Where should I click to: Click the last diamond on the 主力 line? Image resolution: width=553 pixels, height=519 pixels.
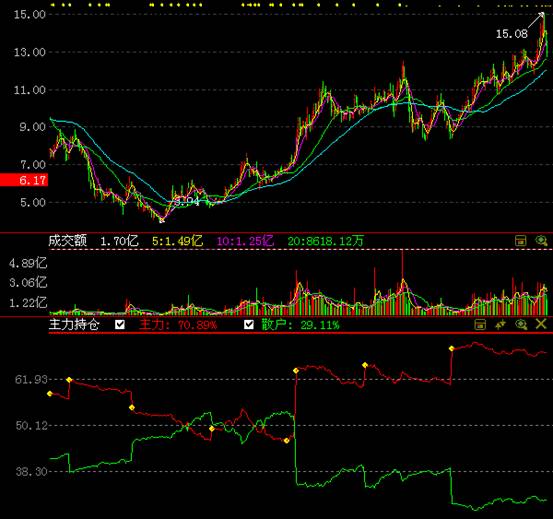point(451,349)
